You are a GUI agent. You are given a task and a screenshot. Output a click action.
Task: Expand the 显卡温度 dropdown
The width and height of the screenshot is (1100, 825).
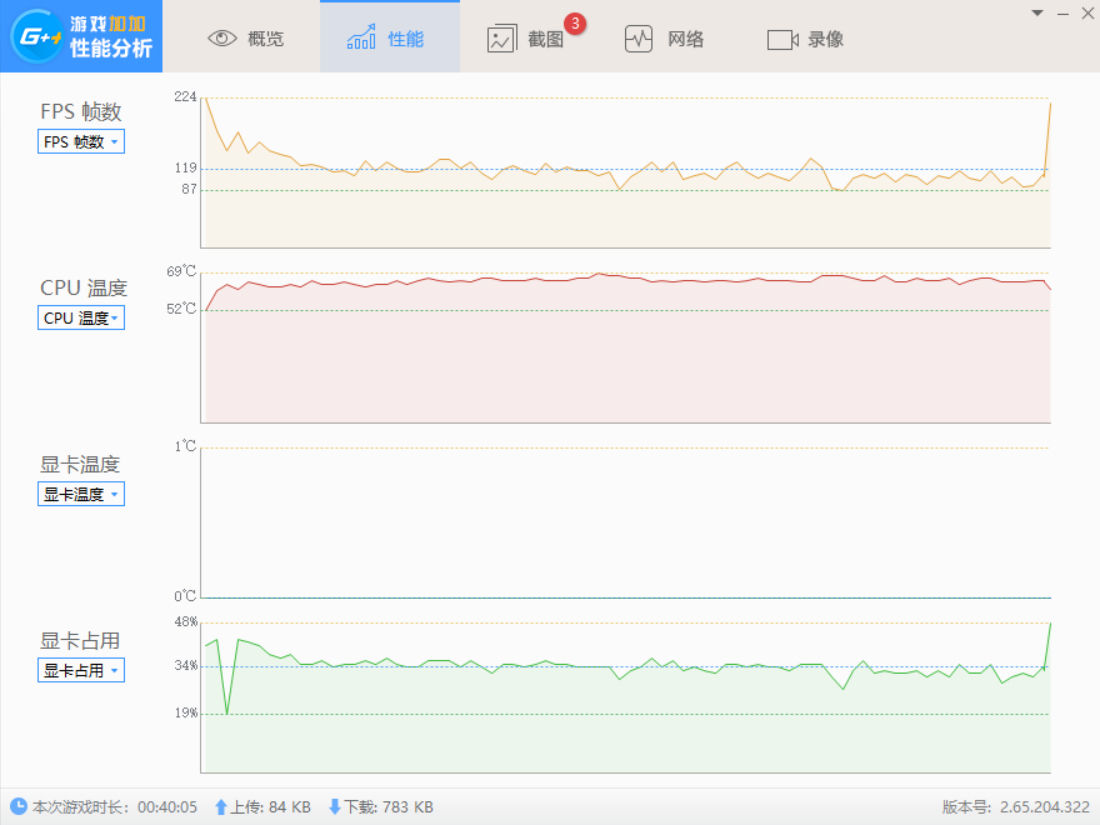click(81, 494)
